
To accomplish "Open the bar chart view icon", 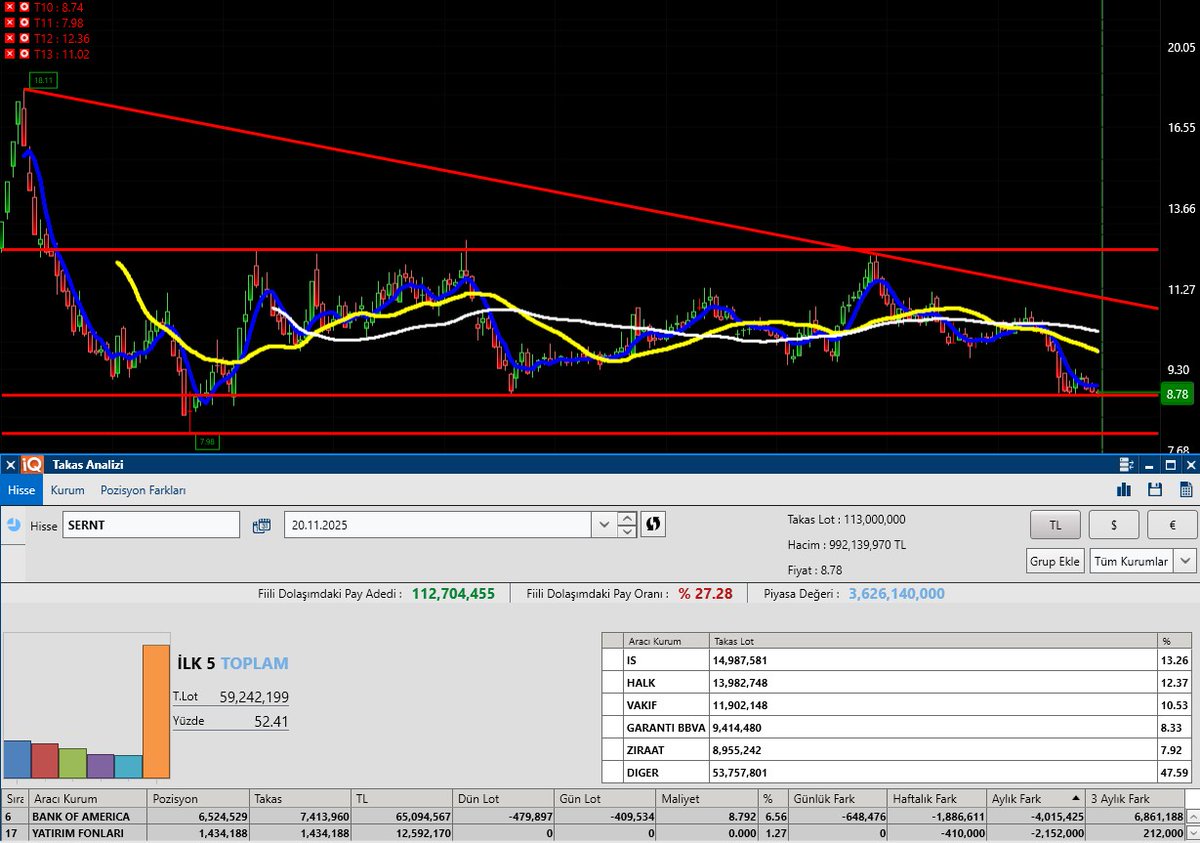I will pos(1123,490).
